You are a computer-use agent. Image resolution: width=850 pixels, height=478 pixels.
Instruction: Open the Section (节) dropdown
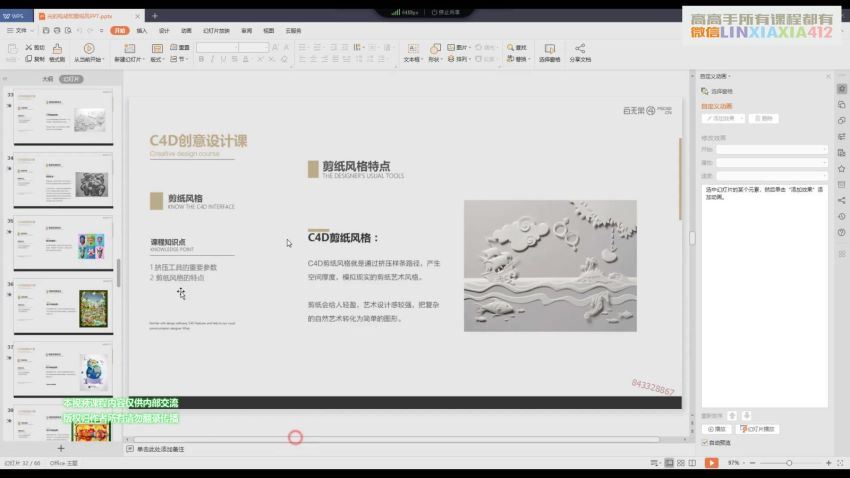(x=179, y=59)
